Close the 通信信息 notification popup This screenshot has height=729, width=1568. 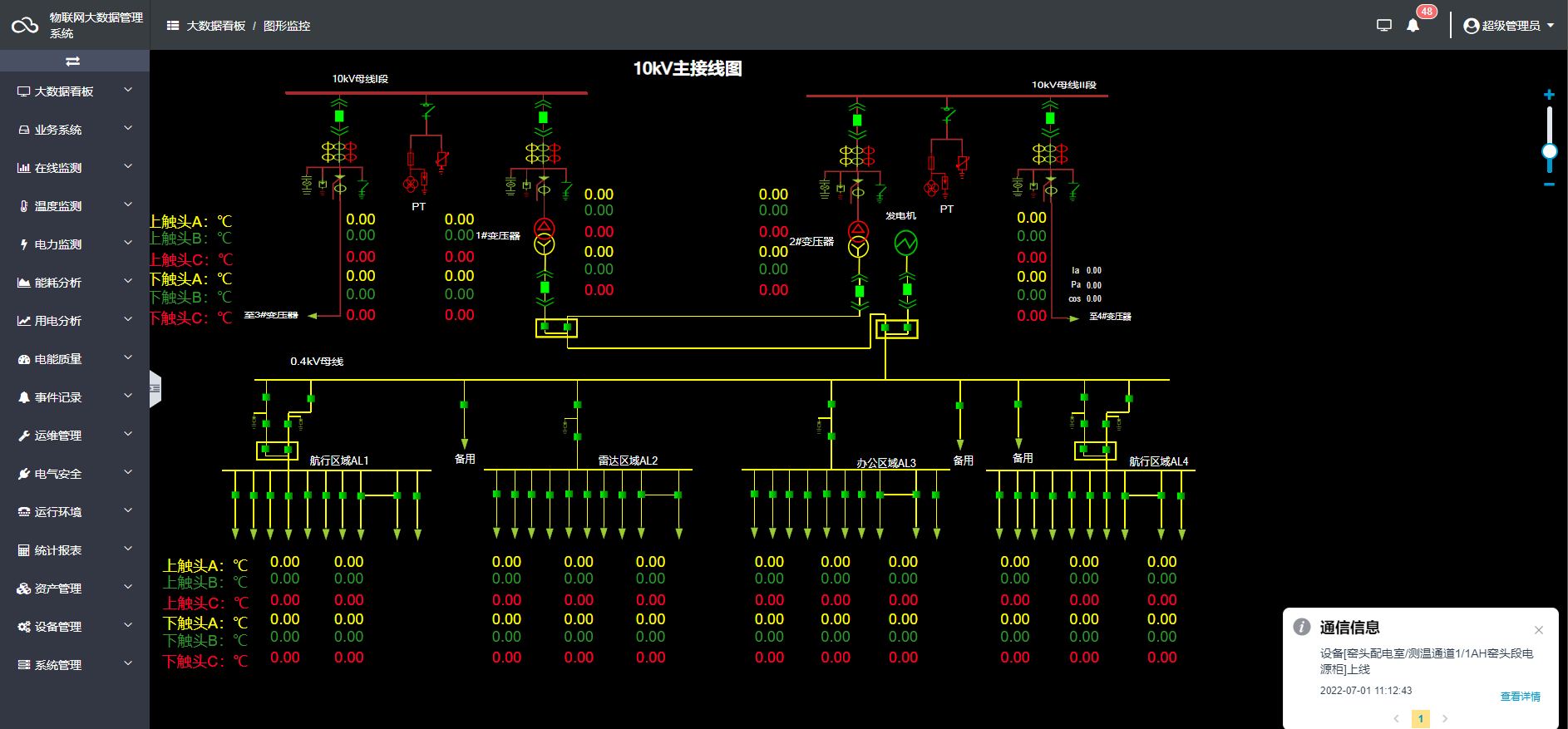click(1539, 630)
